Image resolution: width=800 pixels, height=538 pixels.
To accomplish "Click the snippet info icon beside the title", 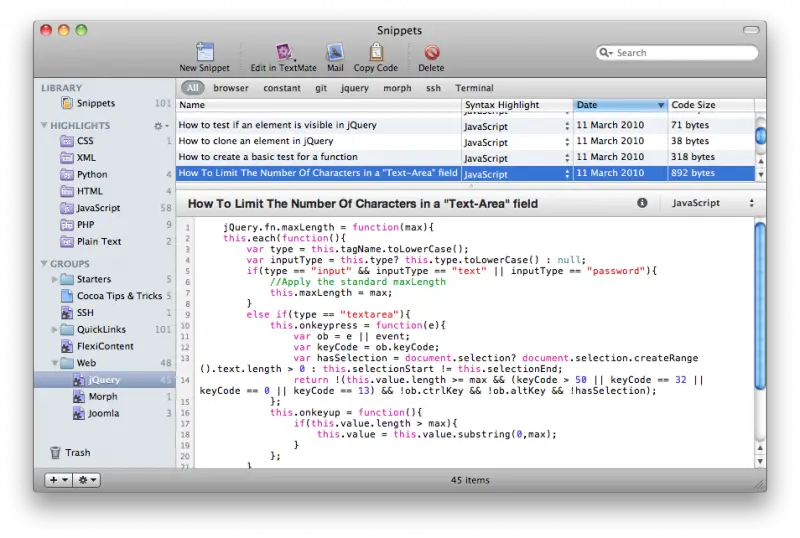I will pos(642,203).
